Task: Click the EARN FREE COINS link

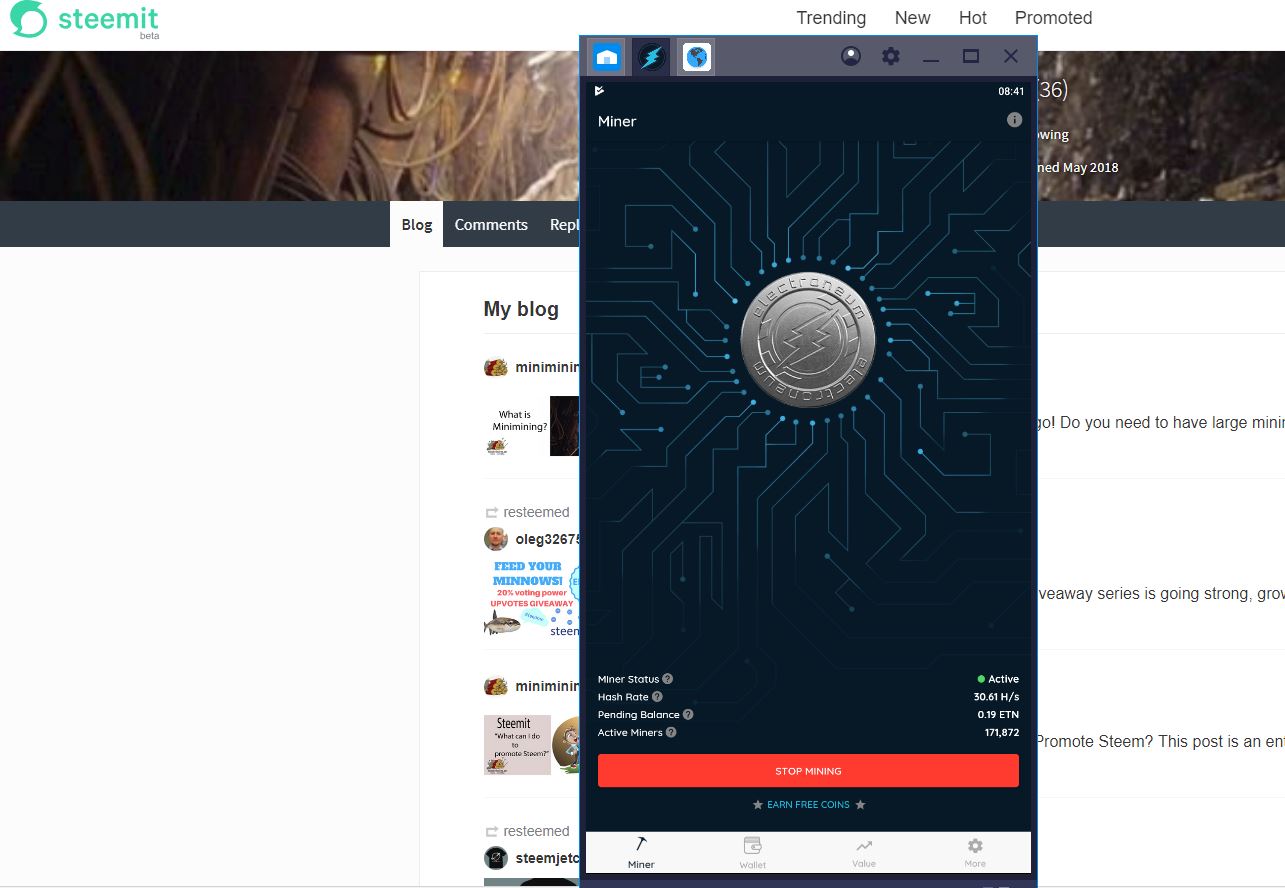Action: click(808, 805)
